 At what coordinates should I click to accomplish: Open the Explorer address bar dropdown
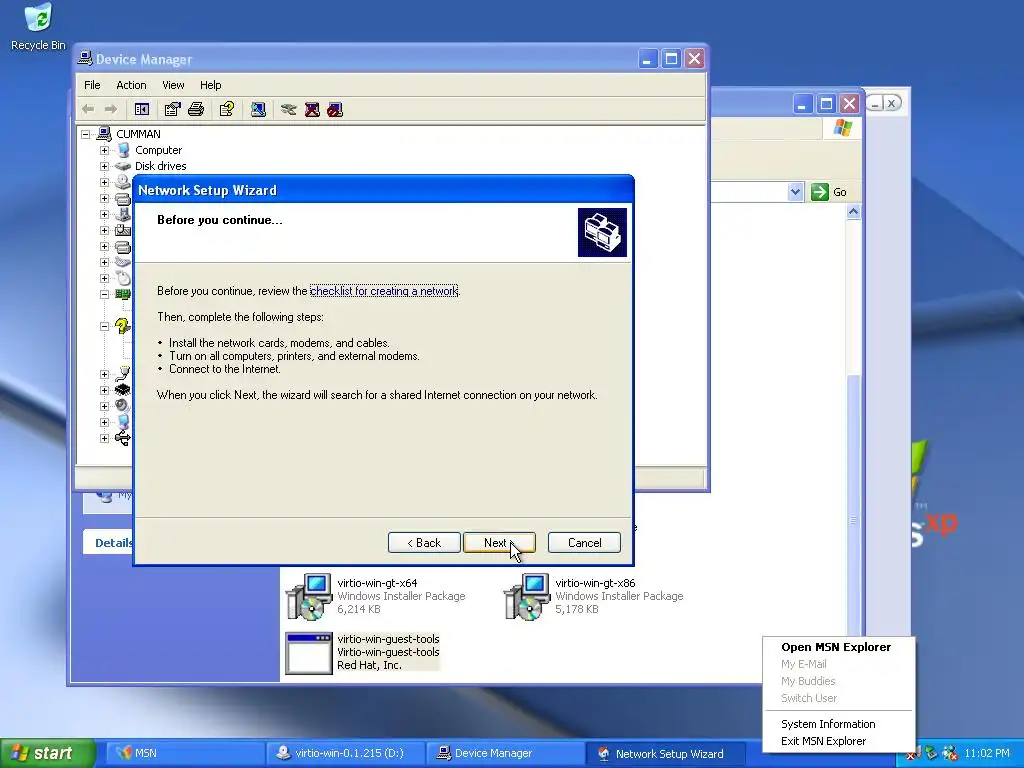795,192
